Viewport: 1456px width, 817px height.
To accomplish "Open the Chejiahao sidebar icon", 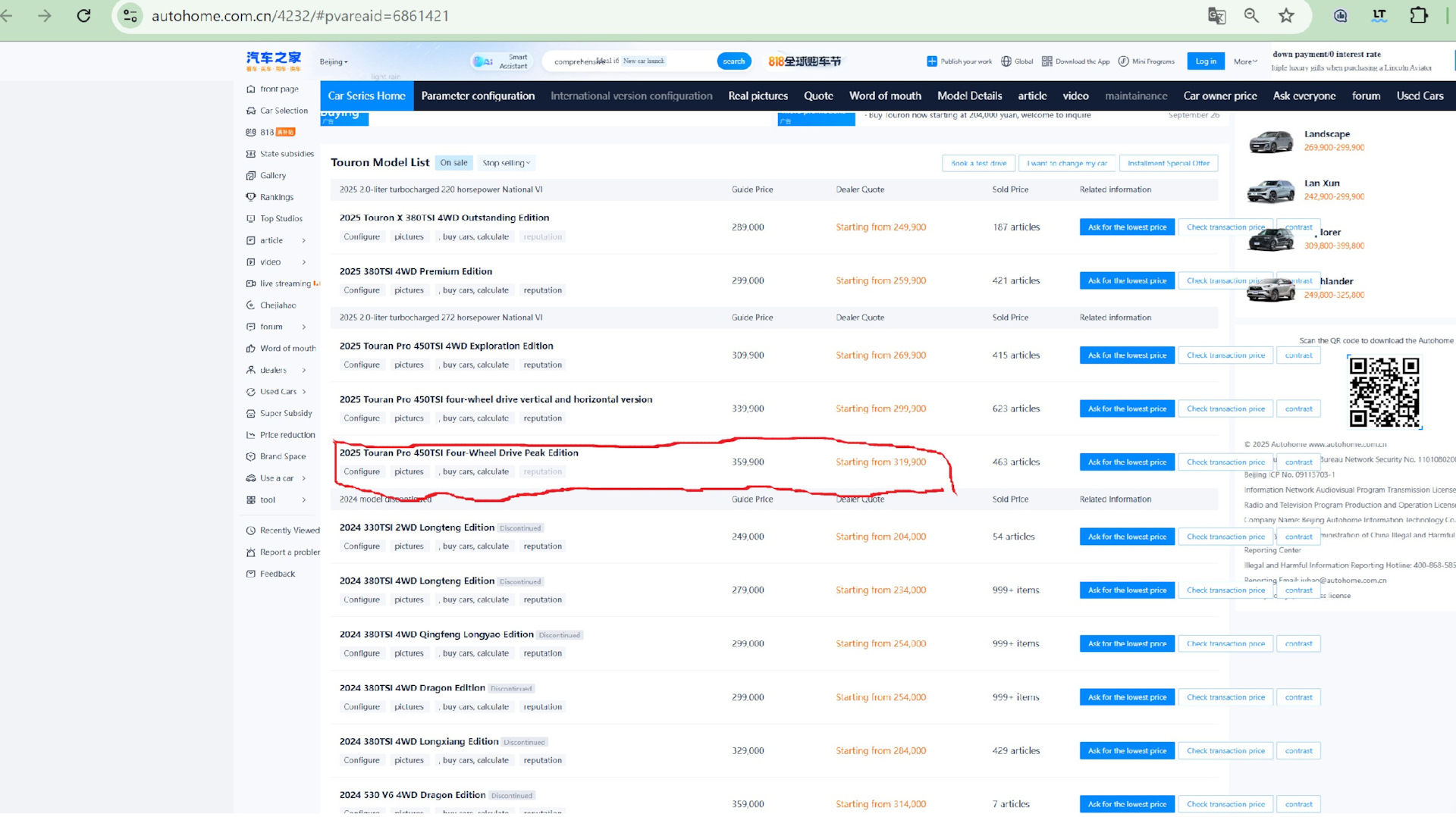I will click(x=251, y=305).
